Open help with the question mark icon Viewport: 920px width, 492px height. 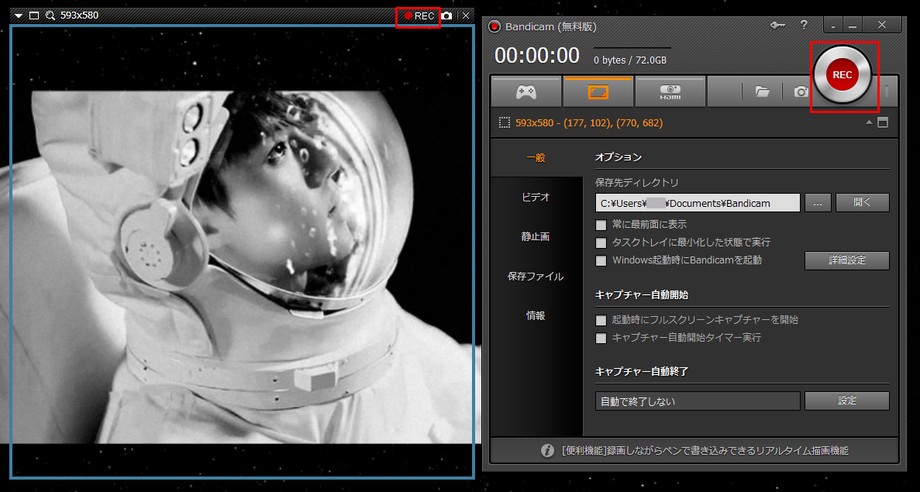(x=804, y=24)
